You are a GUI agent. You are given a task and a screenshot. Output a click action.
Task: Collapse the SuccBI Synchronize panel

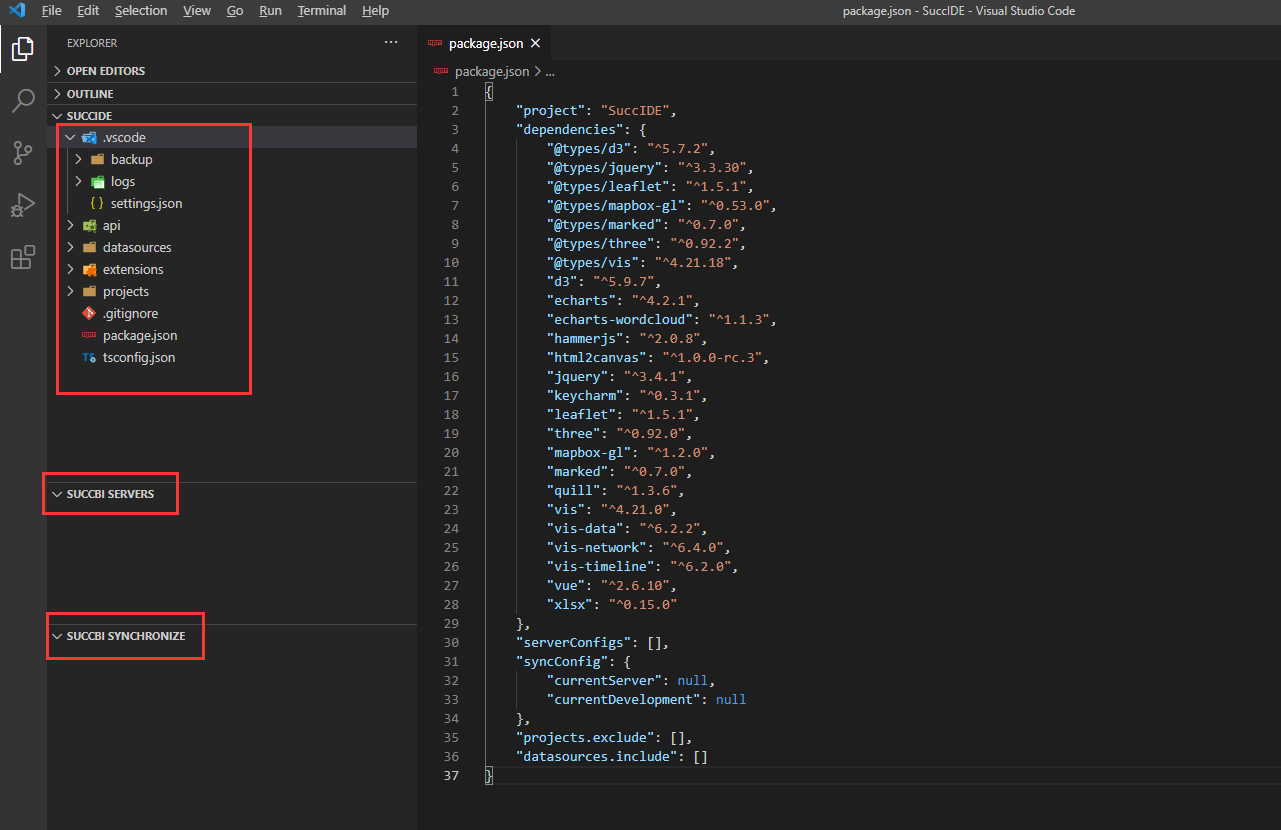[x=125, y=636]
